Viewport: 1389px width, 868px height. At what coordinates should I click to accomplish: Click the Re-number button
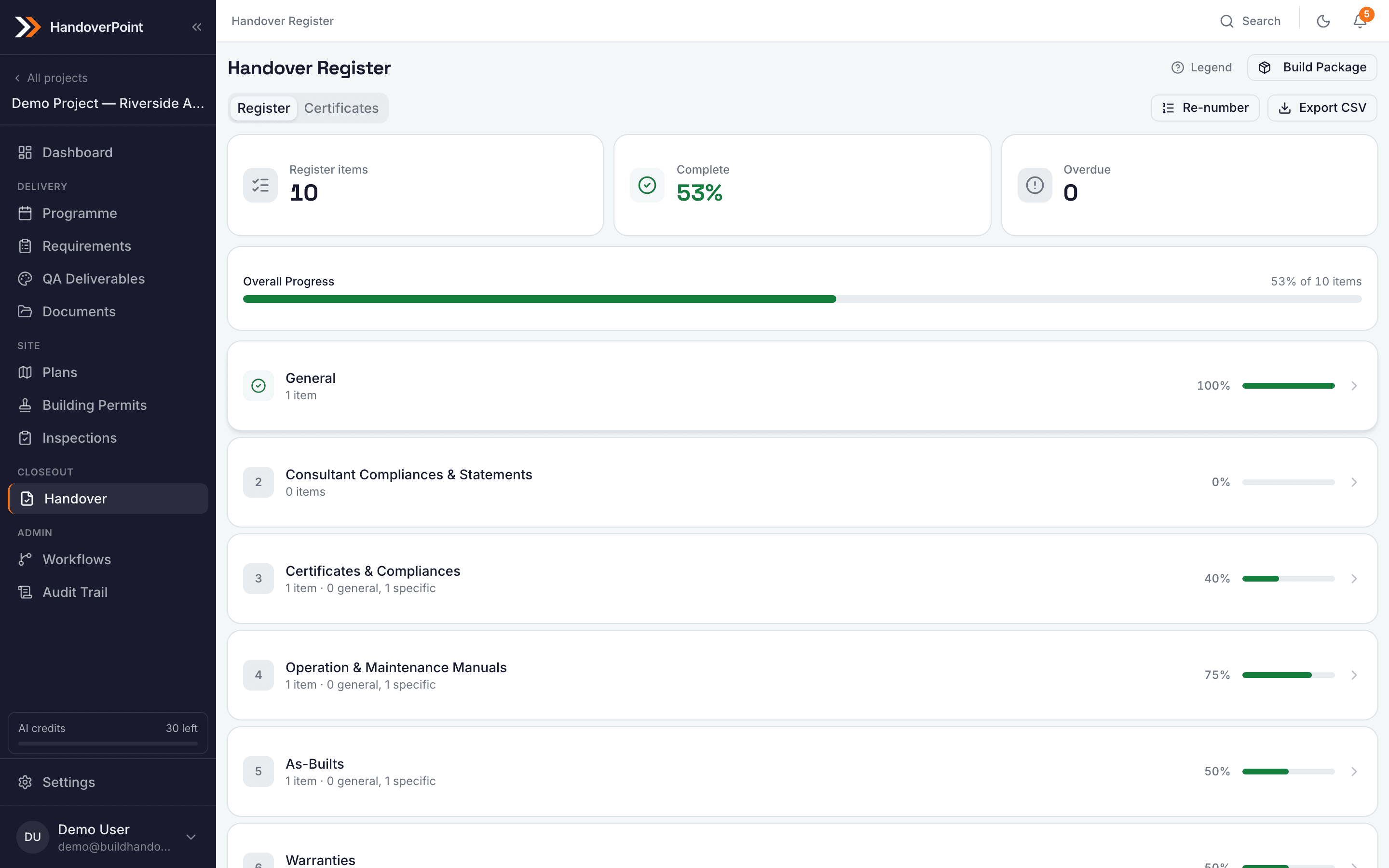(1205, 108)
